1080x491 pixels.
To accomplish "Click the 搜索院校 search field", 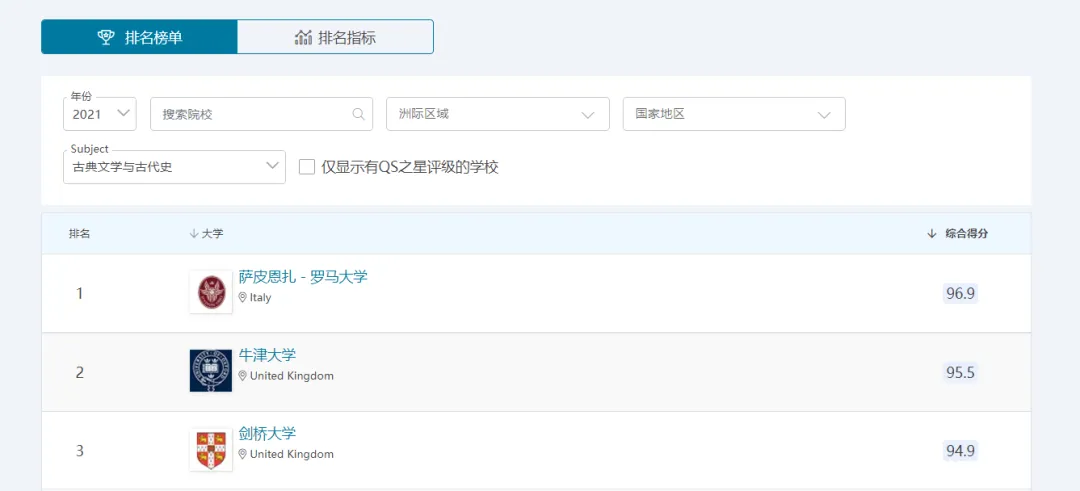I will click(262, 114).
